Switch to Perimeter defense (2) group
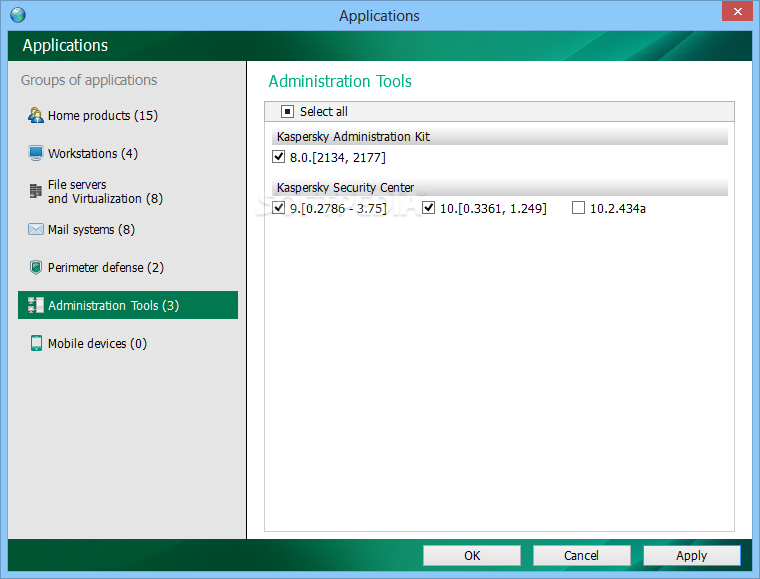 click(127, 267)
